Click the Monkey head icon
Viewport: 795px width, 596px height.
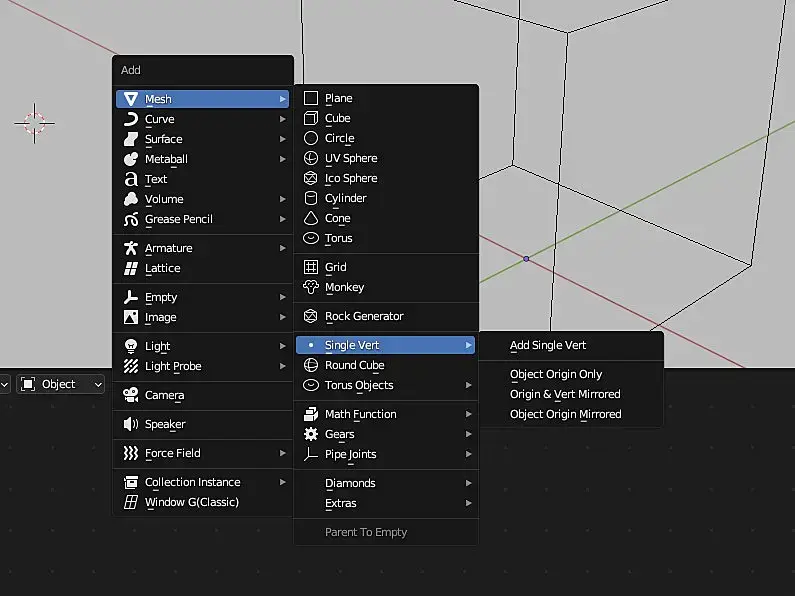311,287
